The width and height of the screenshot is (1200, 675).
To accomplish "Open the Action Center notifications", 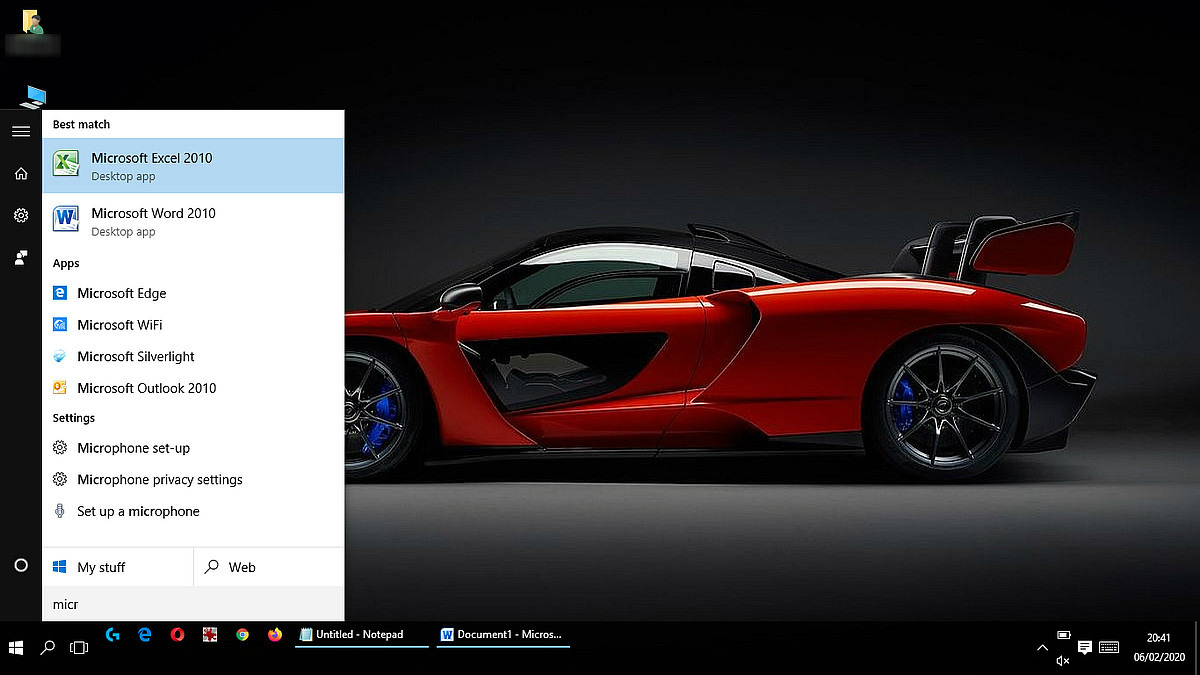I will tap(1085, 648).
